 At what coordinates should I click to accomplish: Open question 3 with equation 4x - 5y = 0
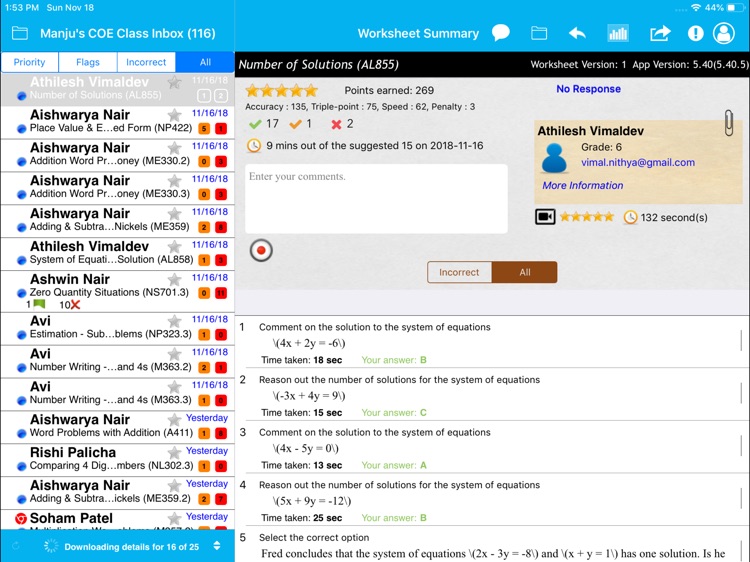(493, 448)
